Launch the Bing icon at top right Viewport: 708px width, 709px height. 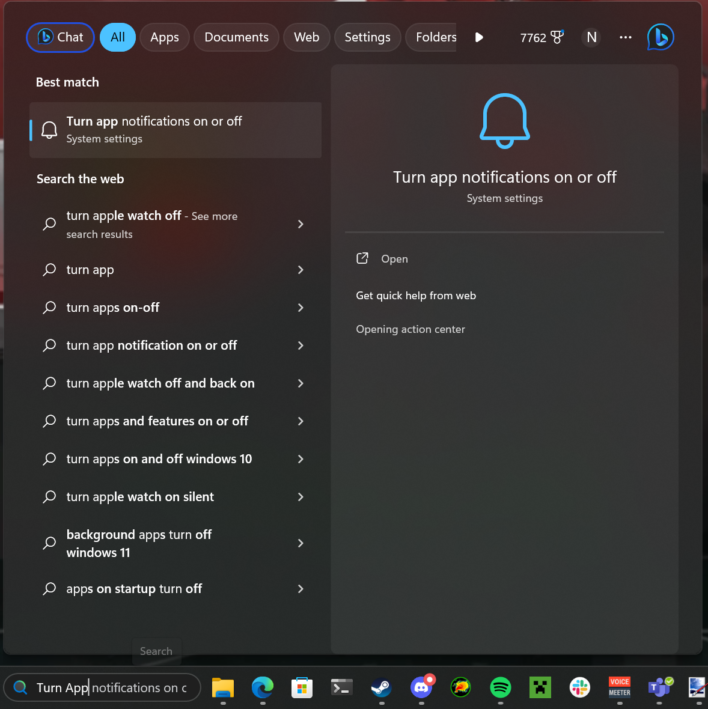[x=661, y=37]
